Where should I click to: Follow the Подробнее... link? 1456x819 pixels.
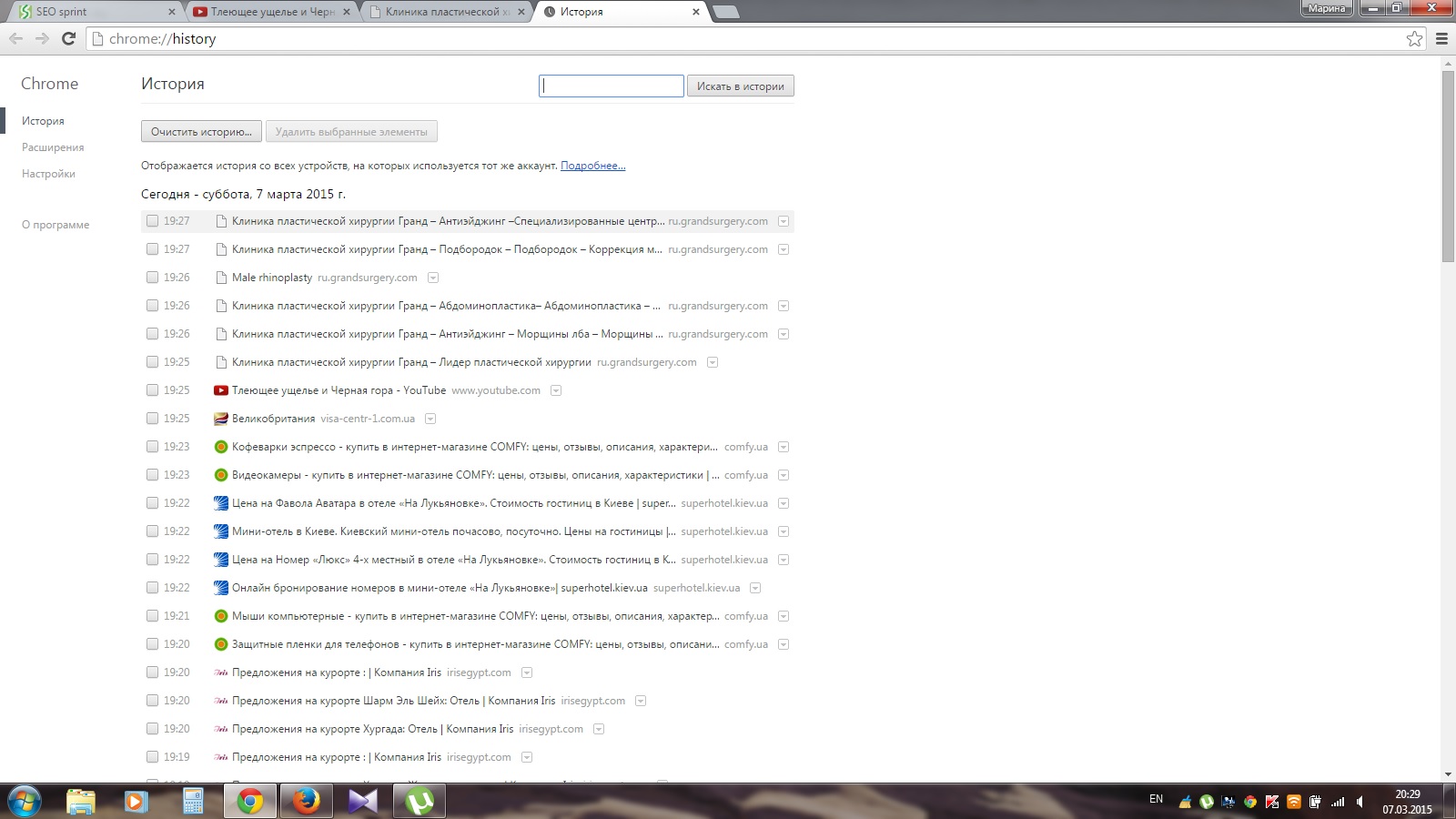pyautogui.click(x=592, y=166)
